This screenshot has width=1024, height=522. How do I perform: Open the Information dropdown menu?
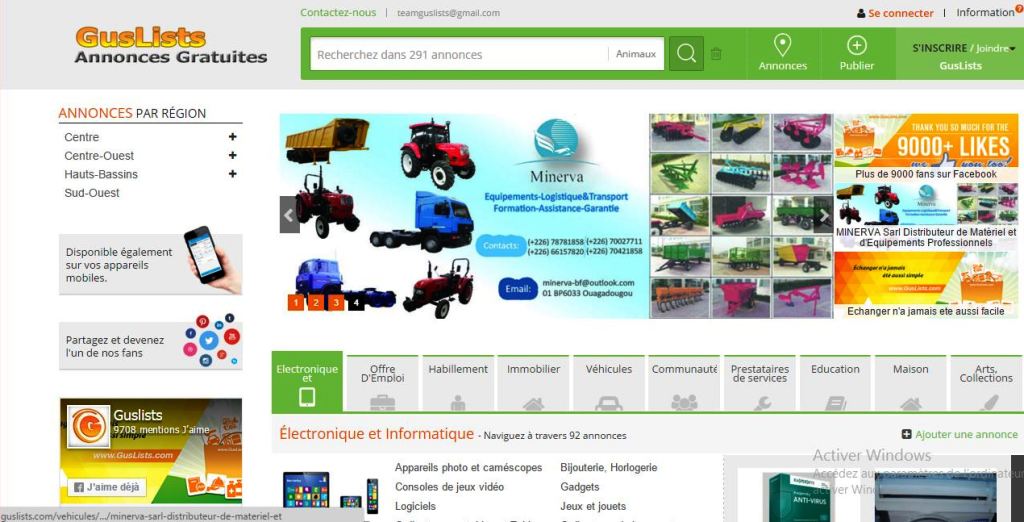988,13
